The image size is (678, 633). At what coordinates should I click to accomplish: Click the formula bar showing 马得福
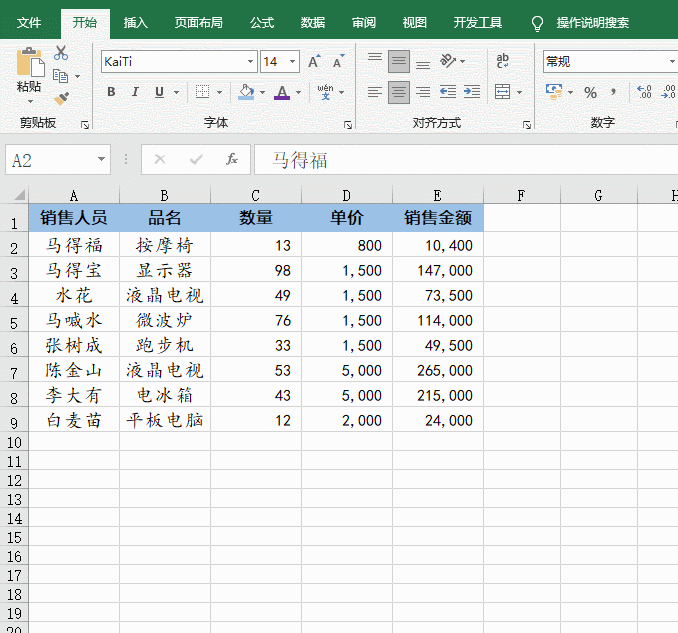(x=466, y=160)
